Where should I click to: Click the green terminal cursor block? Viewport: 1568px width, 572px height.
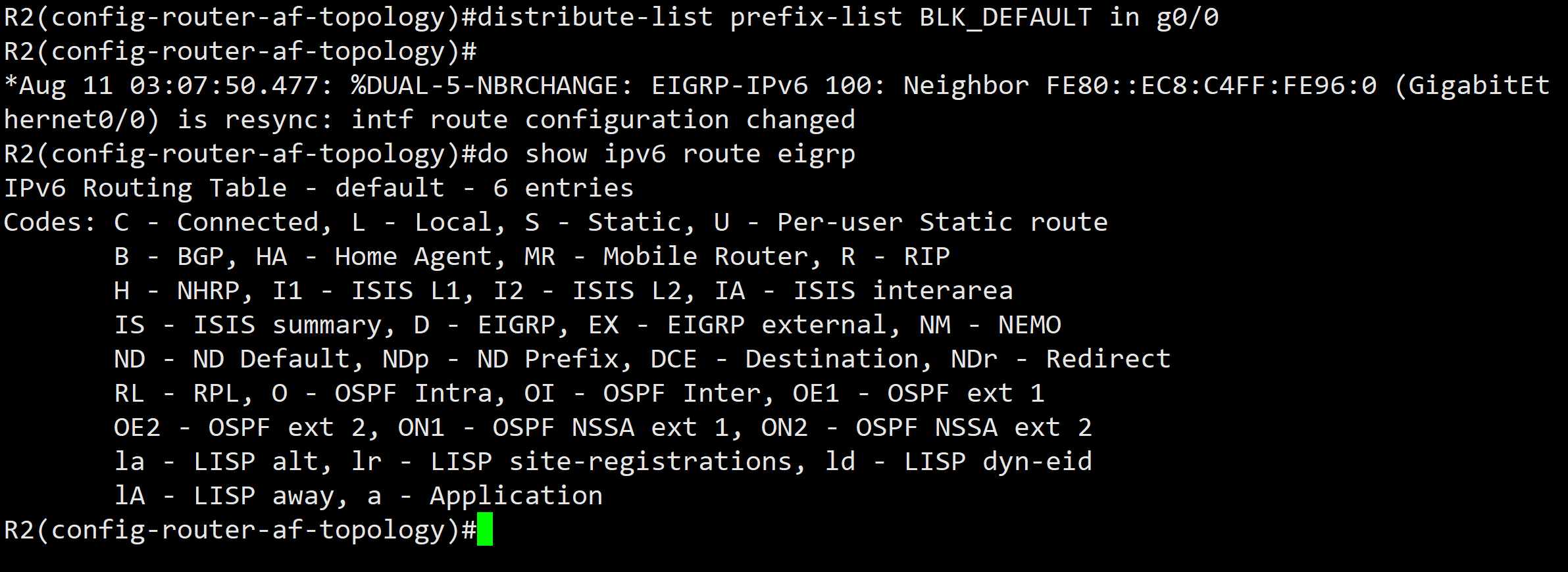[x=485, y=529]
